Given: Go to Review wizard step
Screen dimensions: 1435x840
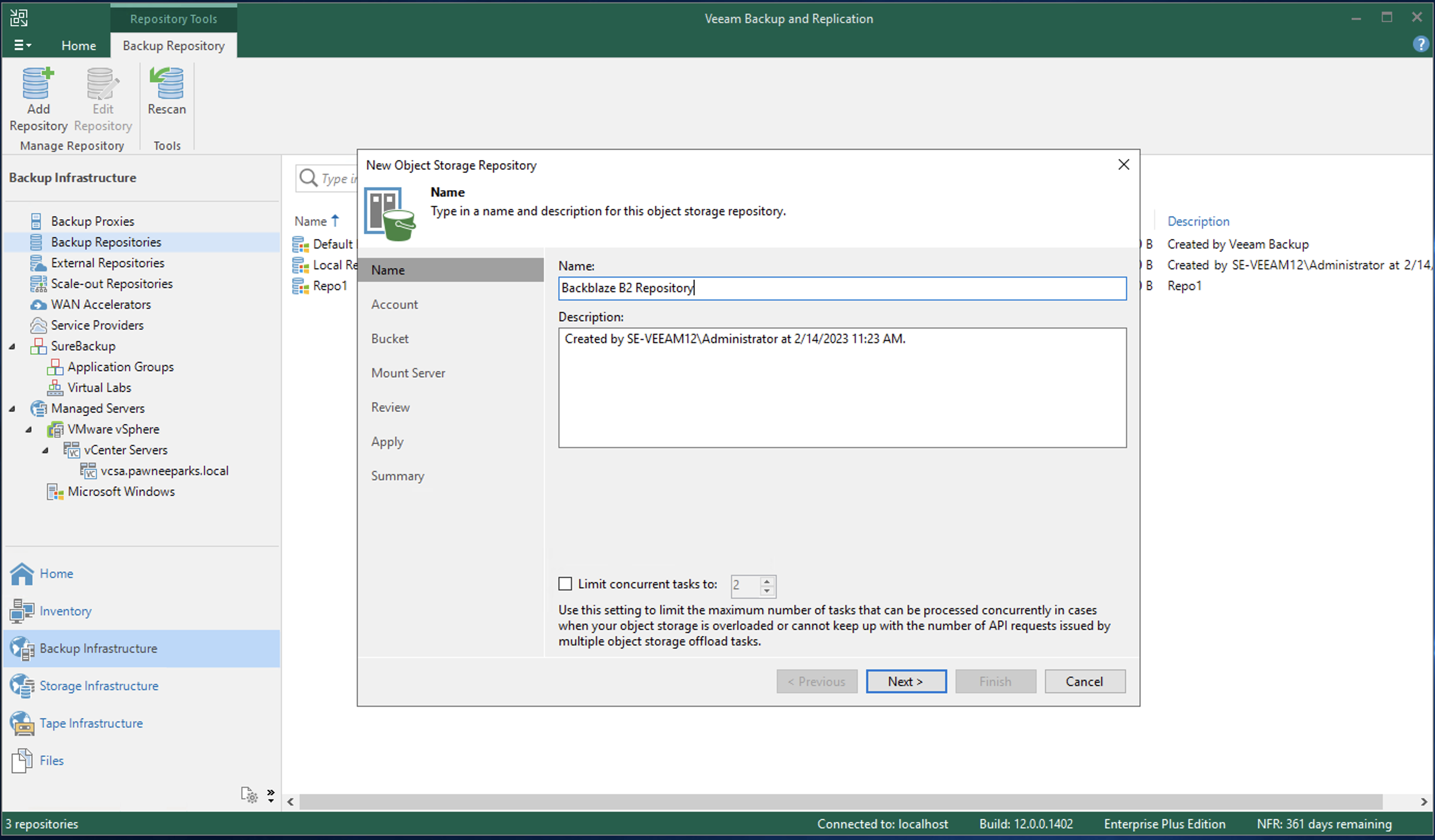Looking at the screenshot, I should [x=390, y=408].
